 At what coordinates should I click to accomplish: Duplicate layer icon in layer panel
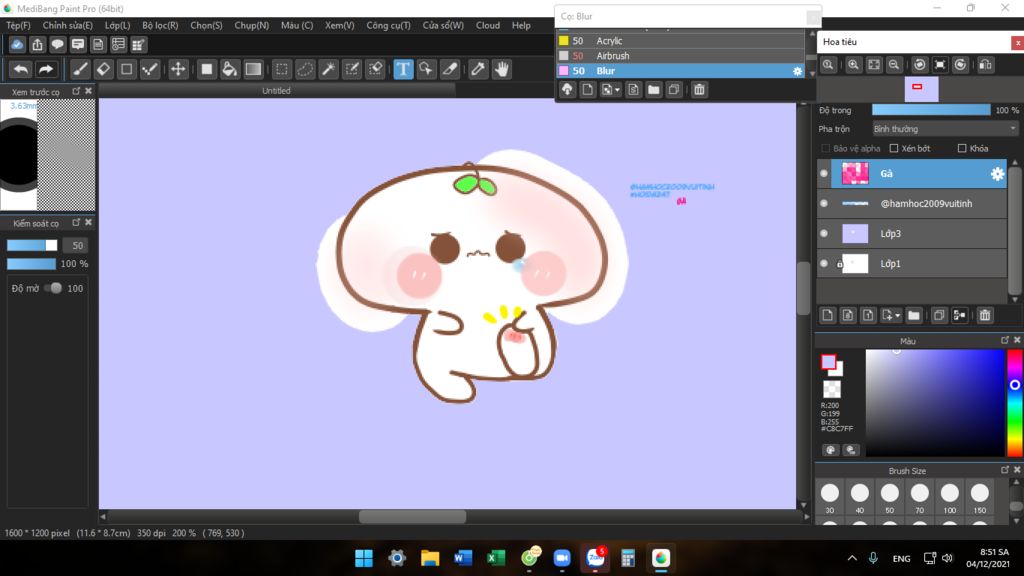point(938,316)
